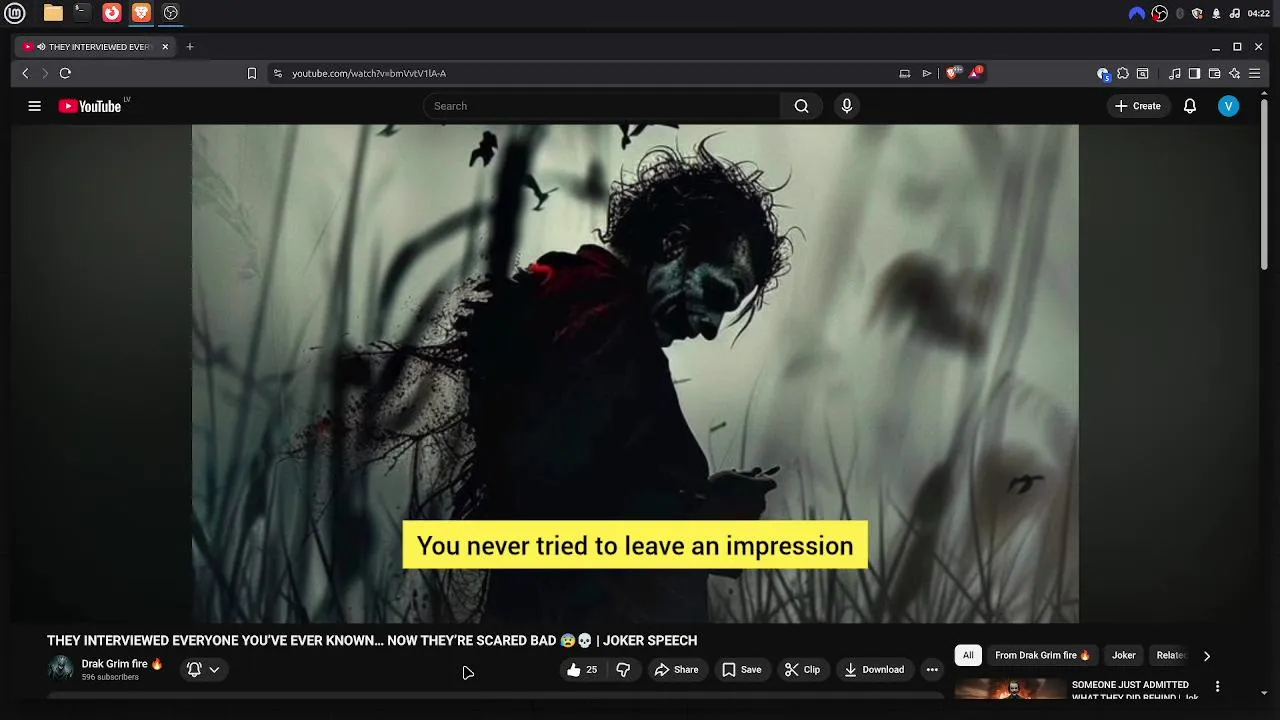
Task: Click the Brave playlist arrow icon in address bar
Action: (x=927, y=73)
